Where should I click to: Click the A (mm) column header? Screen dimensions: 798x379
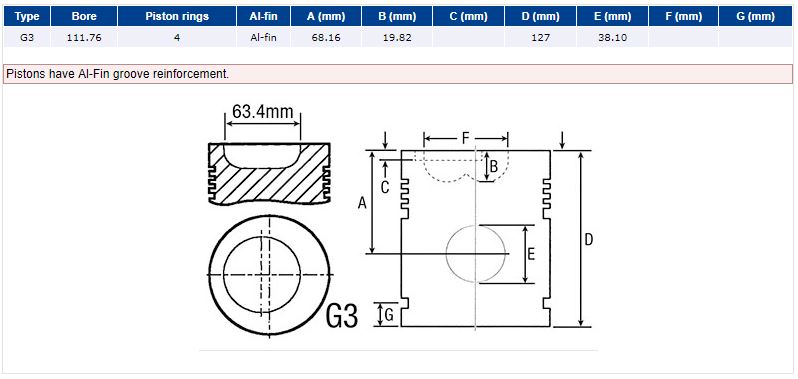point(326,16)
